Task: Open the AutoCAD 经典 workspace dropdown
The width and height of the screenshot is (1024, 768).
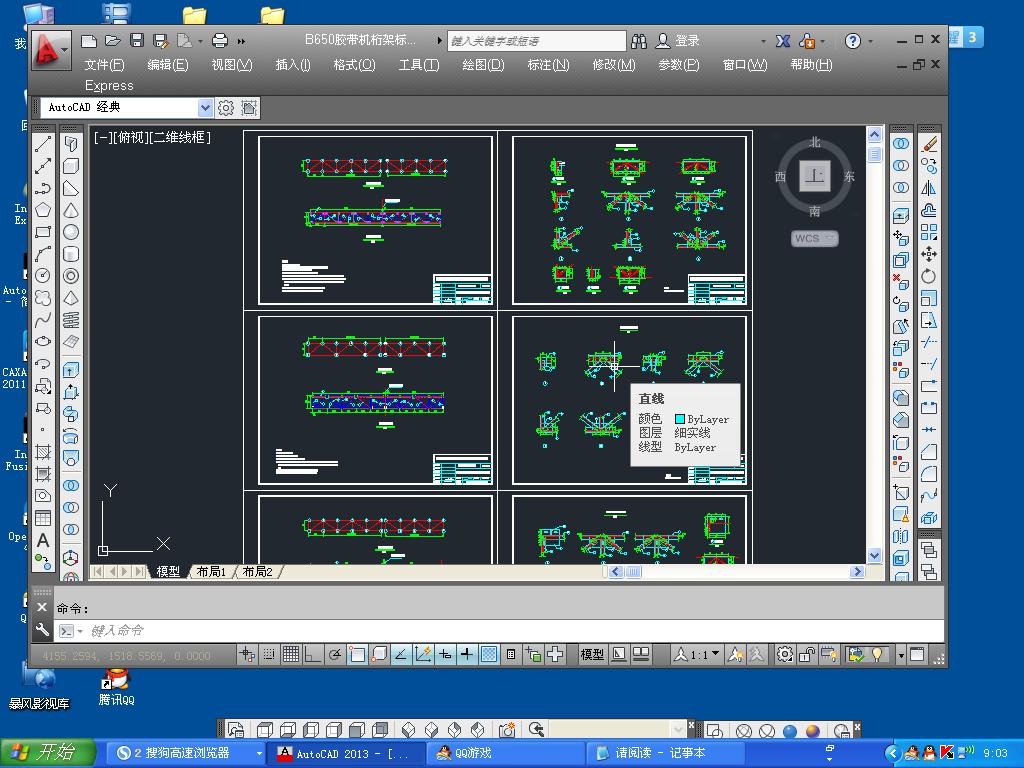Action: pos(205,108)
